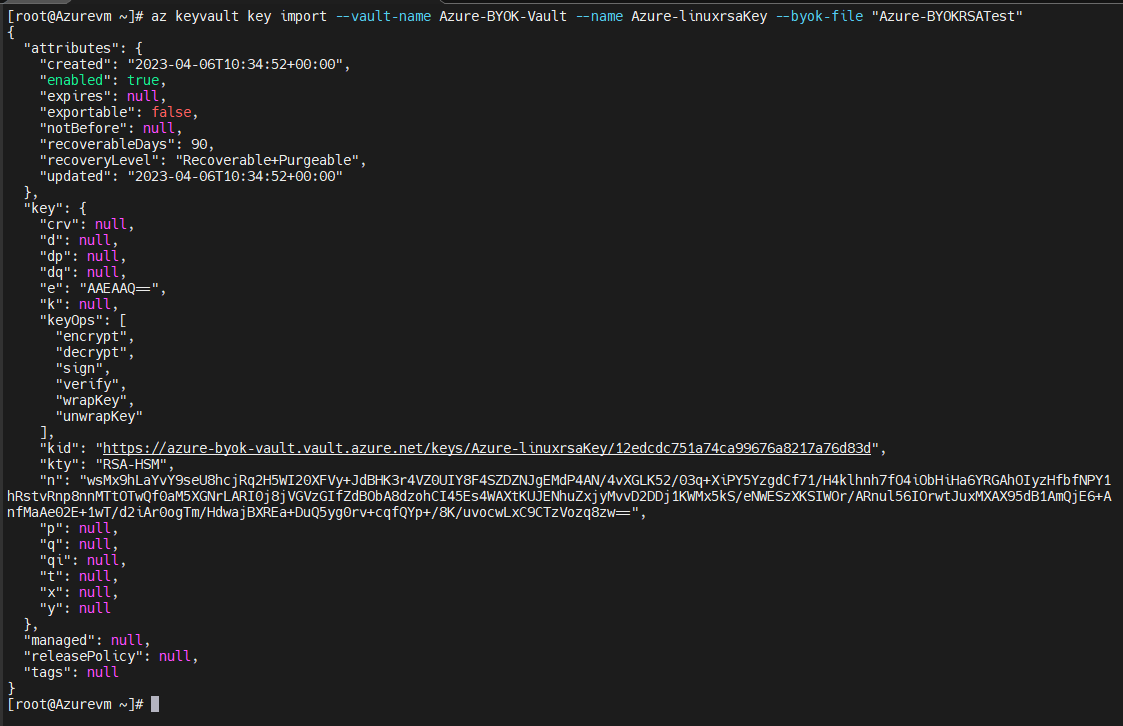Click the "Azure-BYOKRSATest" file argument

pos(947,16)
